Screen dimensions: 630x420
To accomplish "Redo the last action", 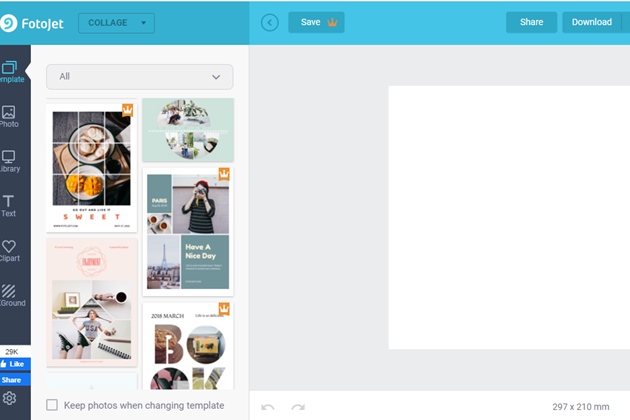I will pyautogui.click(x=297, y=407).
